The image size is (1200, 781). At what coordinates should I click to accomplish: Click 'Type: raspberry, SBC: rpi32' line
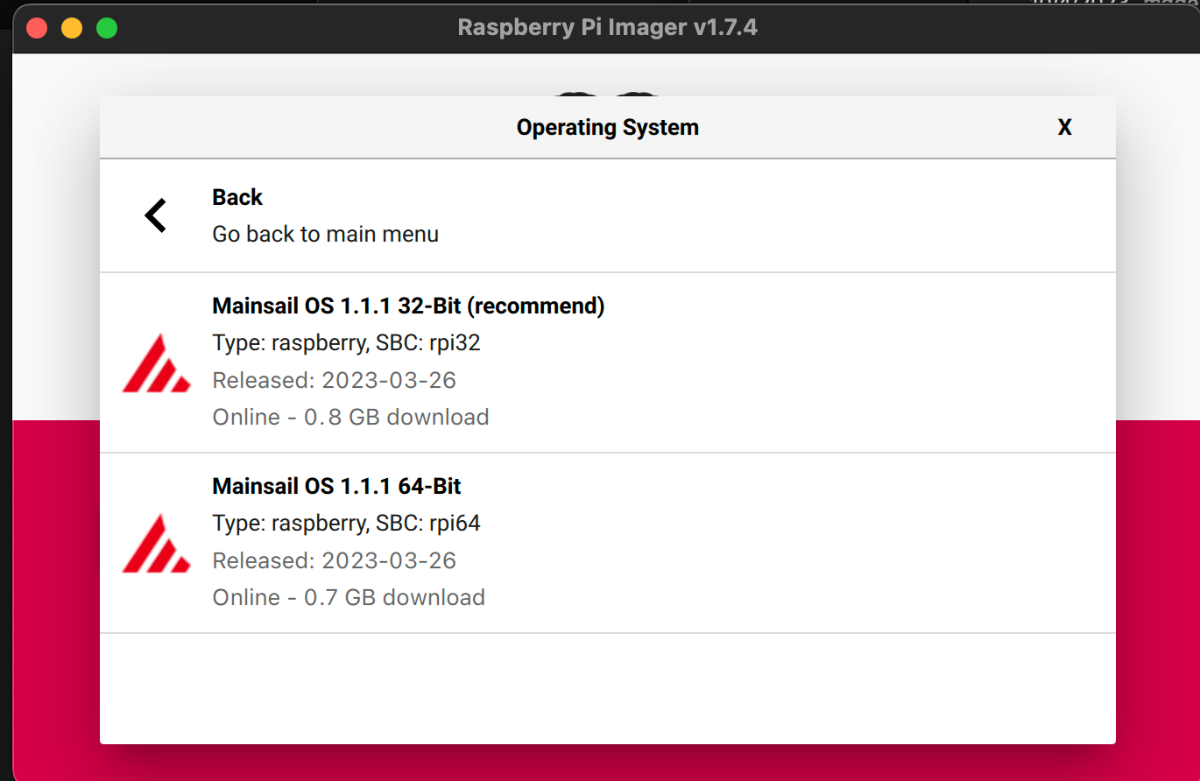(346, 343)
